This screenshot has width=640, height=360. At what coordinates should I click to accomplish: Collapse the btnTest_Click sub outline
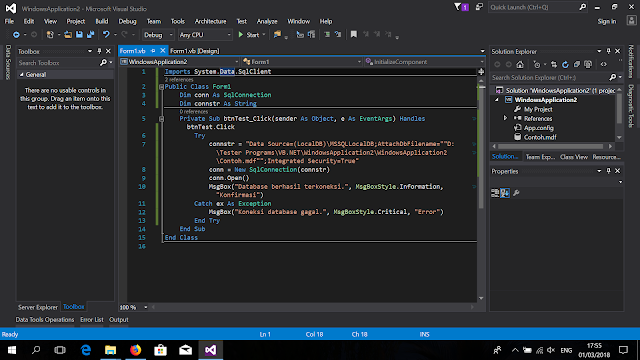161,119
